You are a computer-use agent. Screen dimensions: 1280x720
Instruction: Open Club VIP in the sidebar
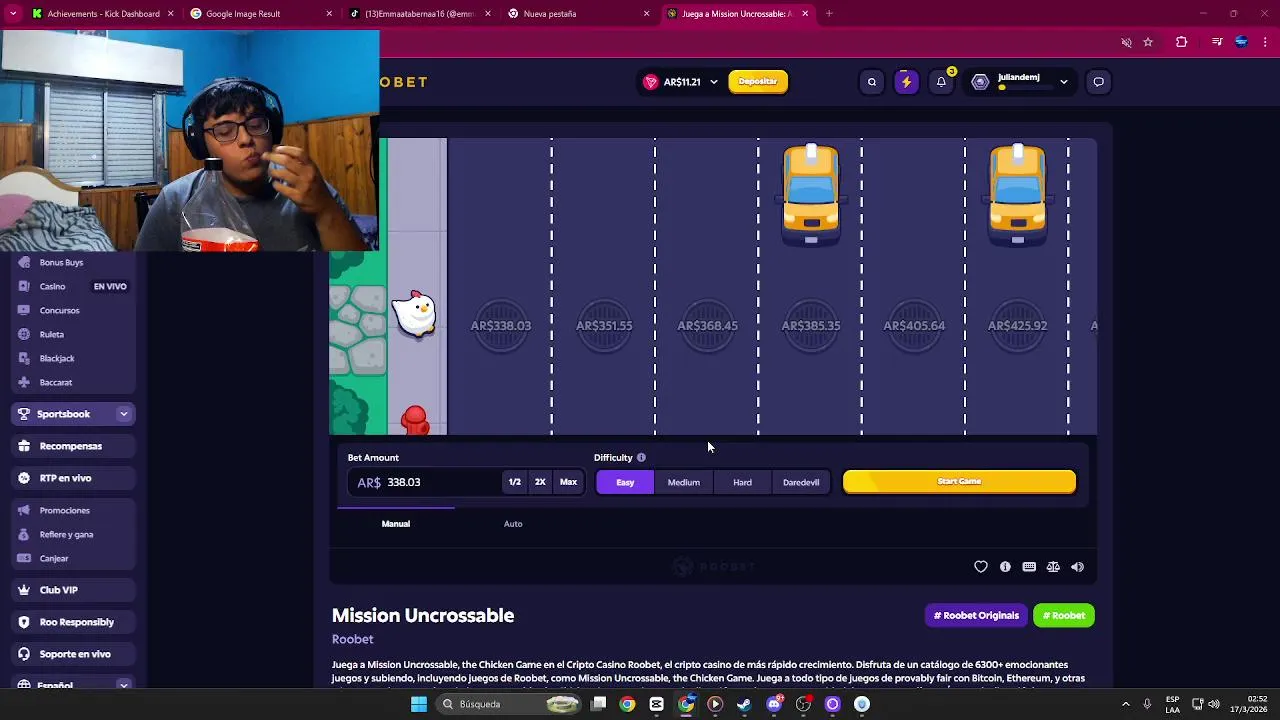coord(72,590)
